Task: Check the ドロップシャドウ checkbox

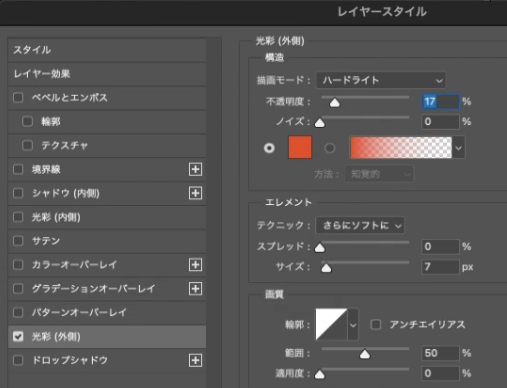Action: click(18, 360)
